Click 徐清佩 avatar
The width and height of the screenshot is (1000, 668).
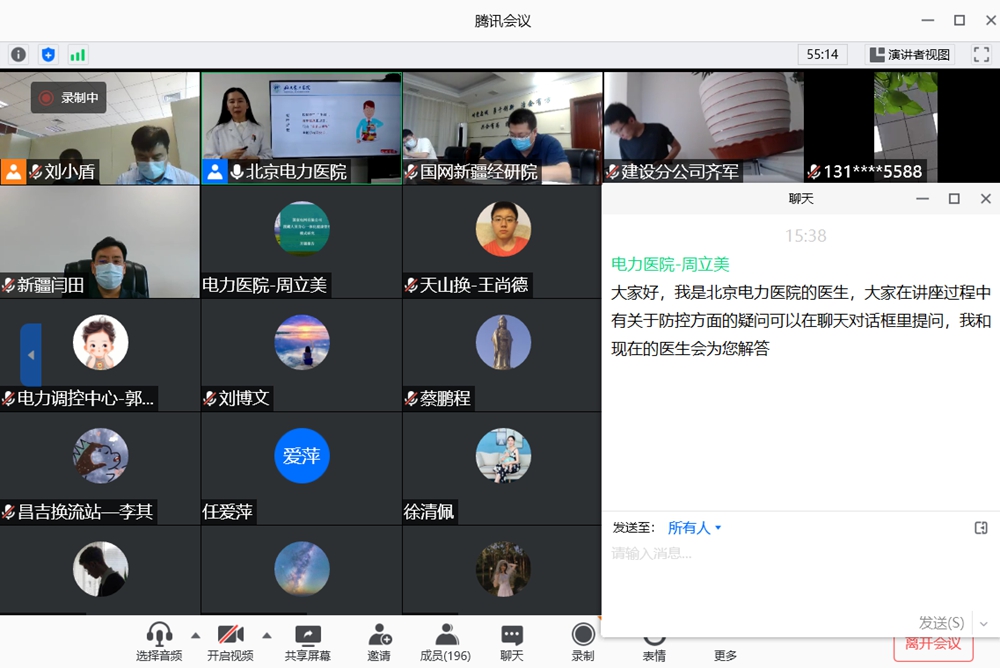tap(503, 456)
